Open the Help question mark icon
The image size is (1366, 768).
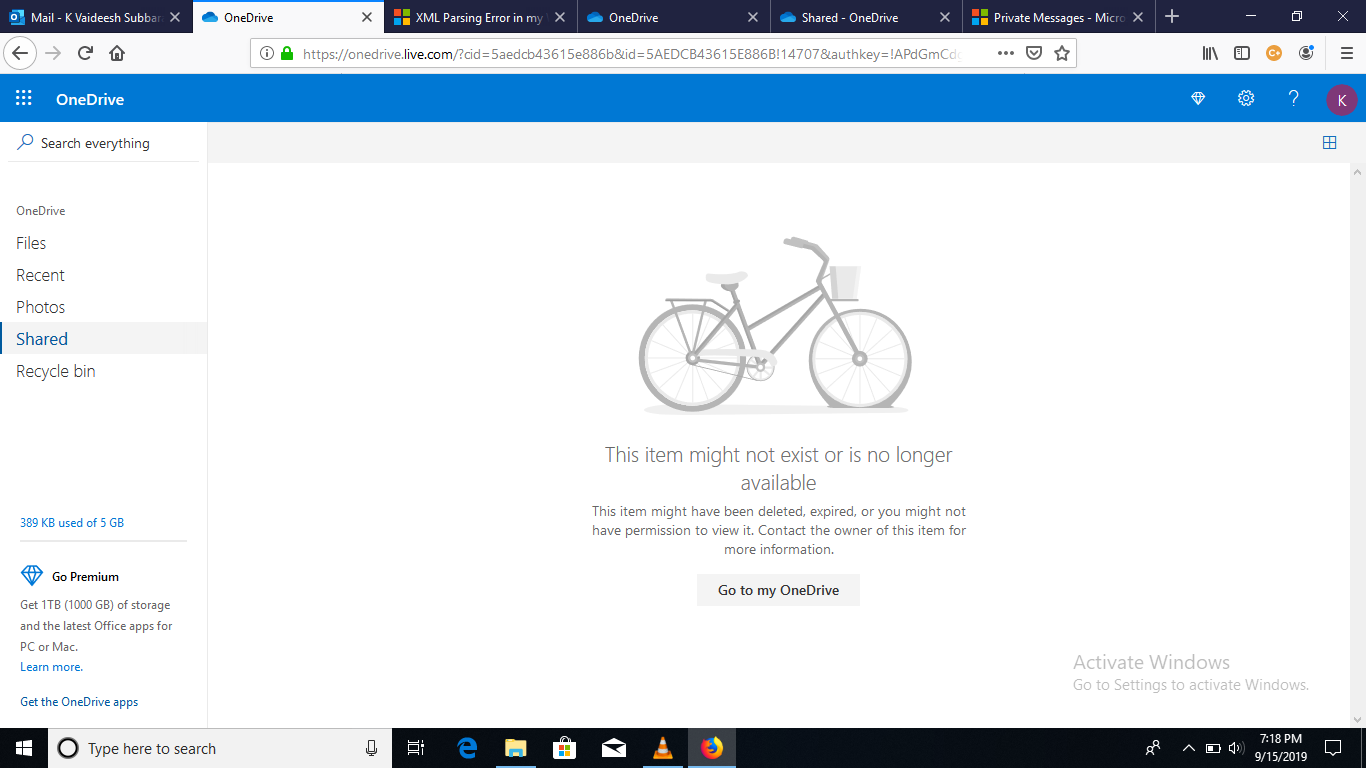pyautogui.click(x=1293, y=98)
